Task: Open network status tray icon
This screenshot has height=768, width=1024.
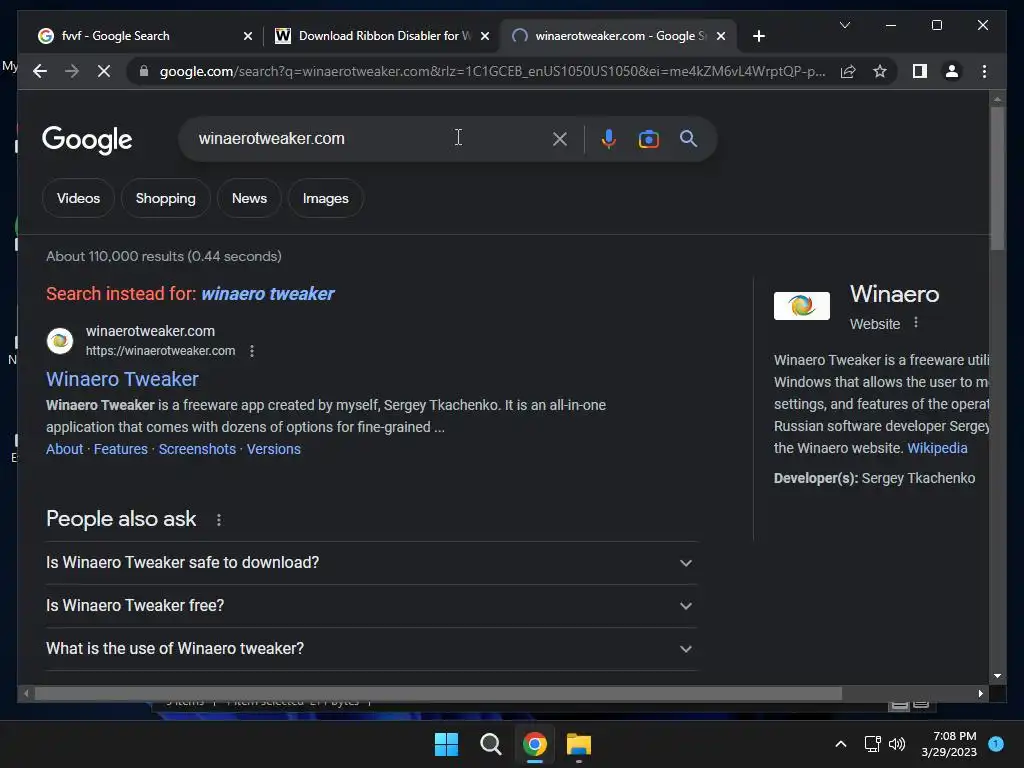Action: coord(872,744)
